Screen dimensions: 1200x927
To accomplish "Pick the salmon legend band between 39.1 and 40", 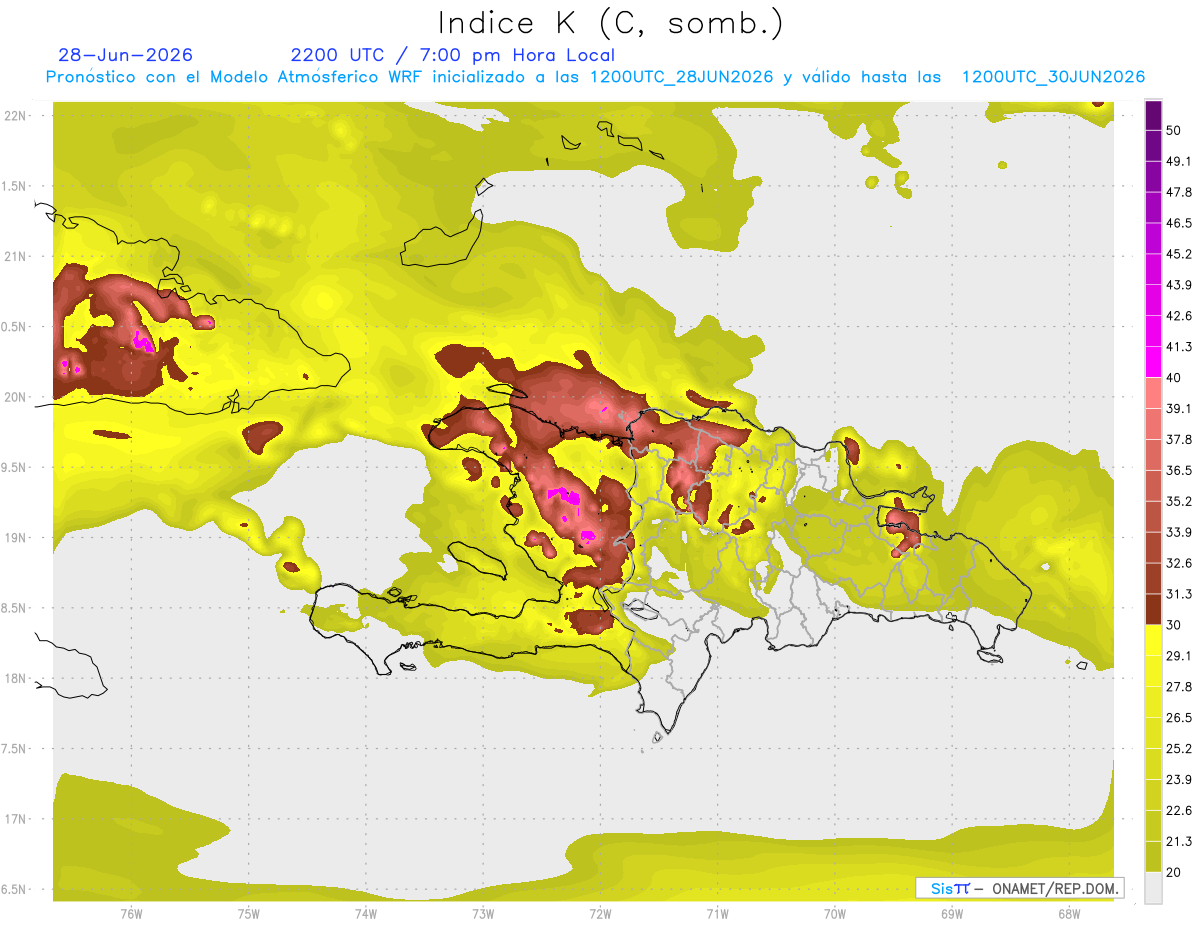I will pos(1153,391).
